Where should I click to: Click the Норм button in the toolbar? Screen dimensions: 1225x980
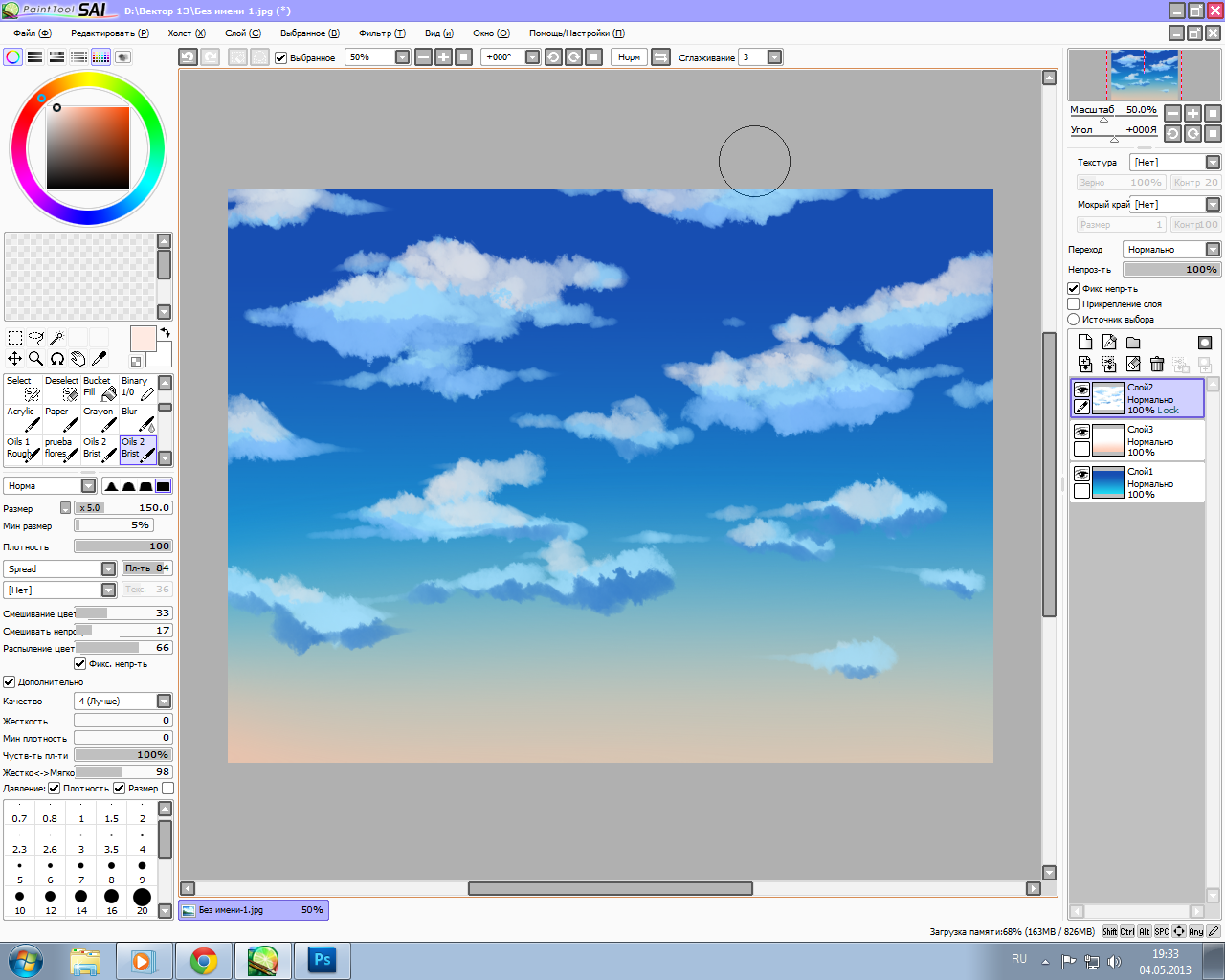[629, 57]
